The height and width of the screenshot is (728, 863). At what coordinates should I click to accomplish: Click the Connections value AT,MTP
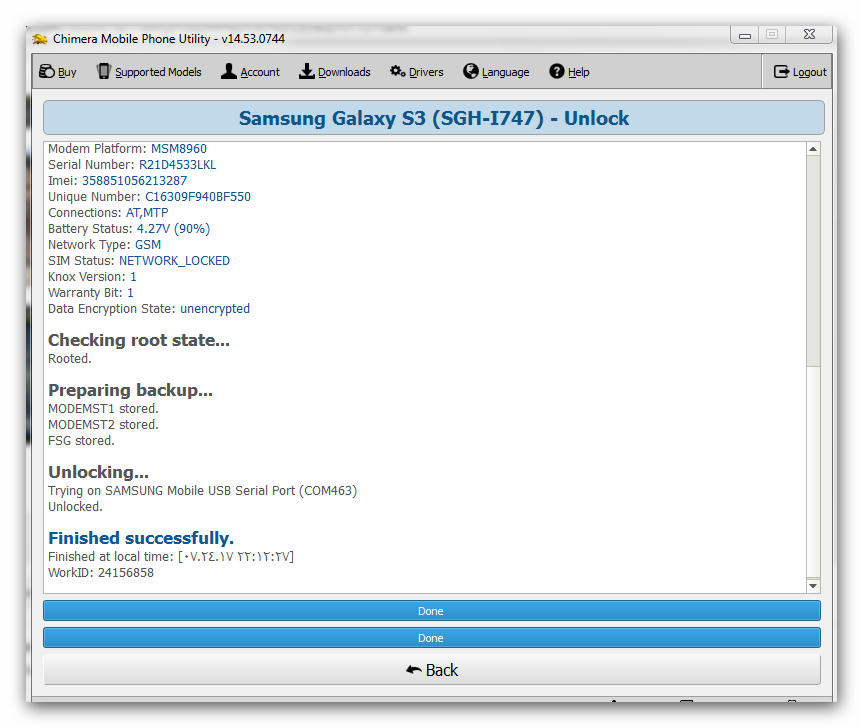147,212
